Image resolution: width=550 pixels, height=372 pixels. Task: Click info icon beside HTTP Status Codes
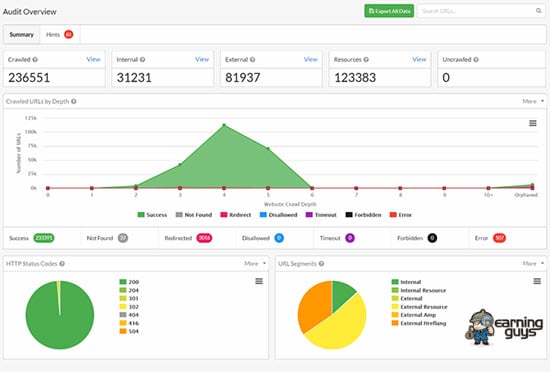62,264
